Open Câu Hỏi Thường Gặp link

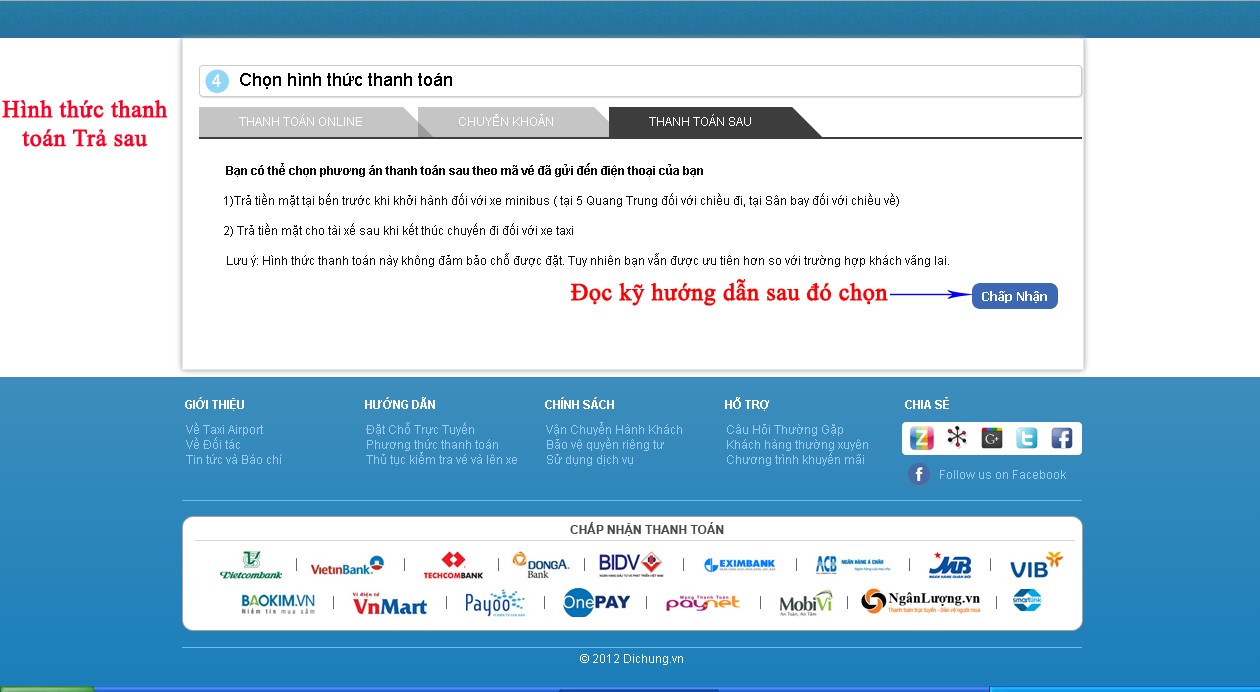[785, 430]
